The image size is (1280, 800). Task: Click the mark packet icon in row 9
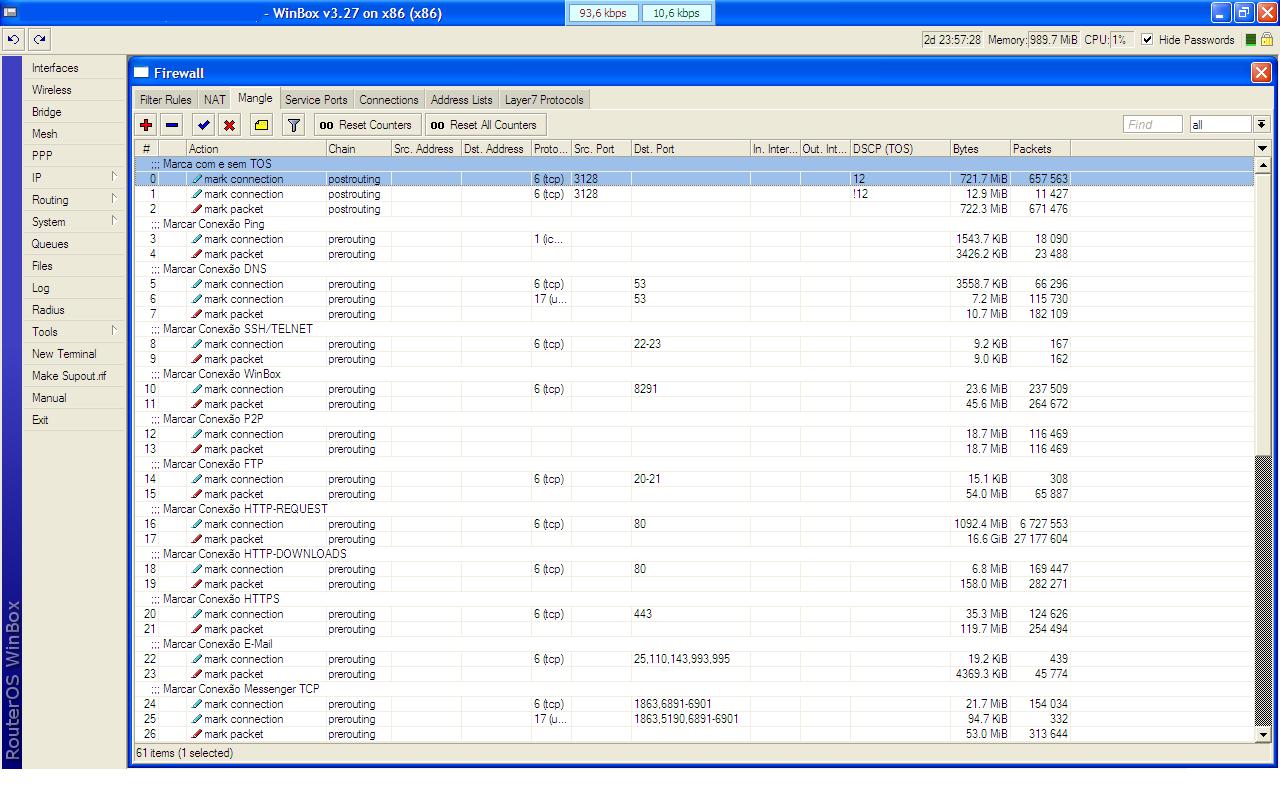point(197,359)
